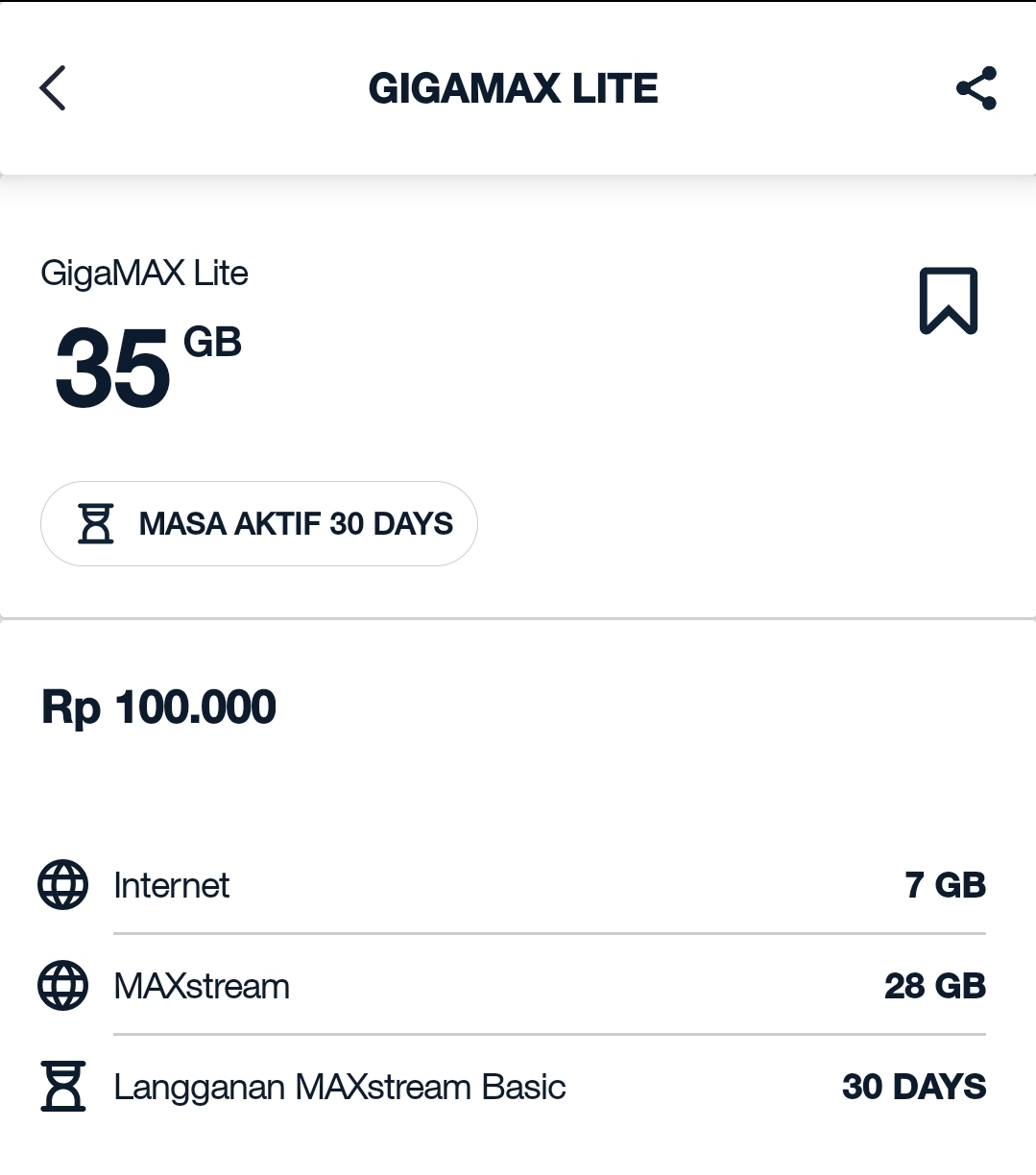Tap the GB unit beside 35
1036x1175 pixels.
pyautogui.click(x=212, y=343)
